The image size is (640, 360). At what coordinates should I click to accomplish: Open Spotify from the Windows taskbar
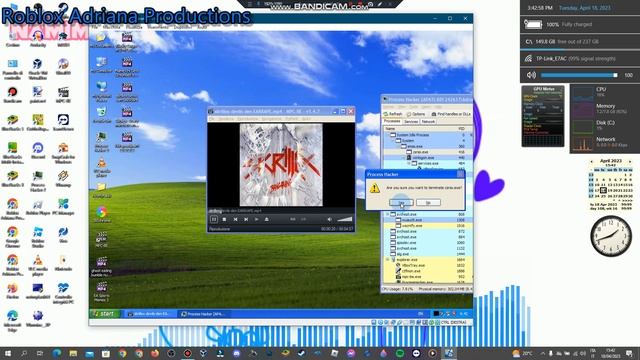click(400, 353)
